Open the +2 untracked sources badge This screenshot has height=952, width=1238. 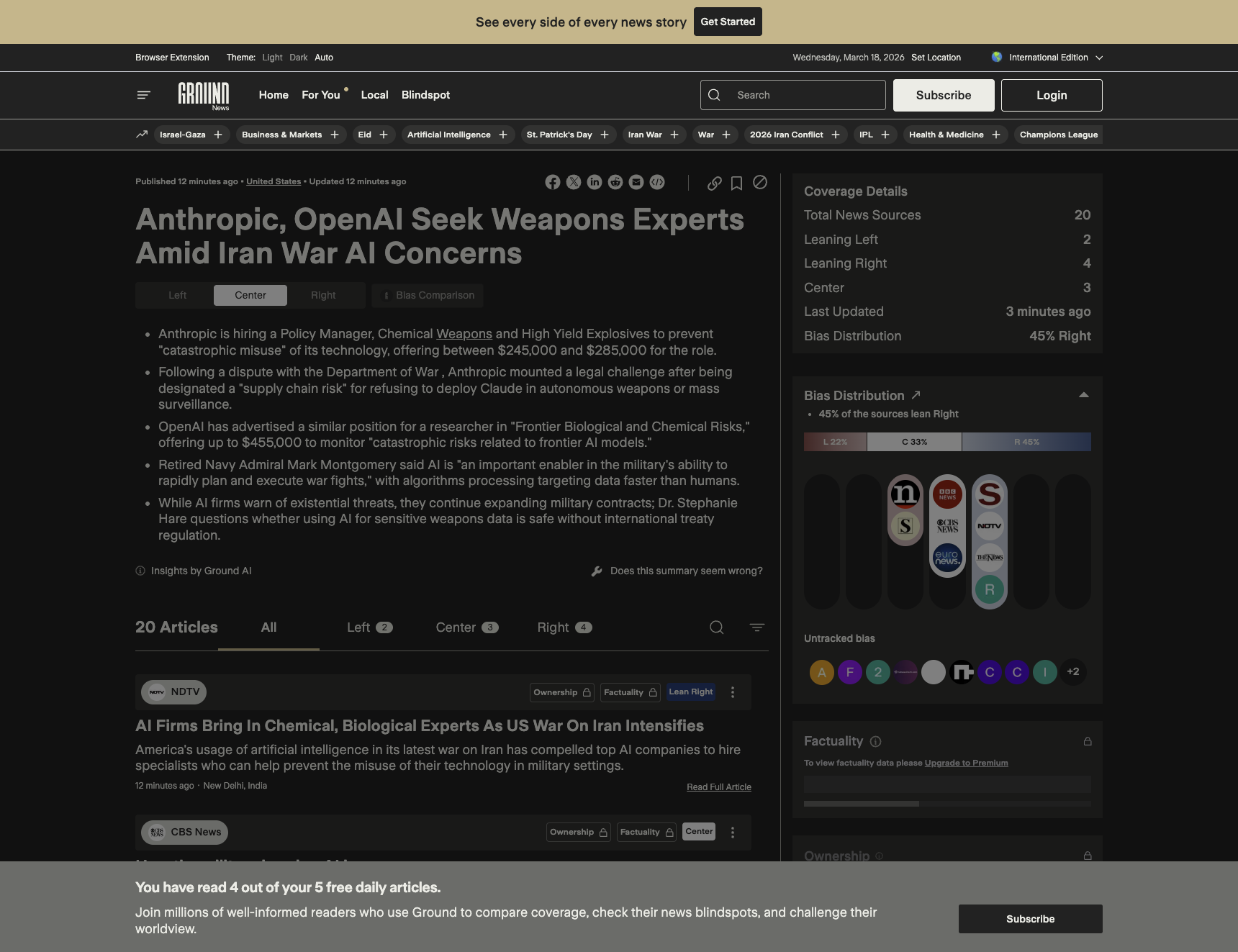tap(1073, 672)
